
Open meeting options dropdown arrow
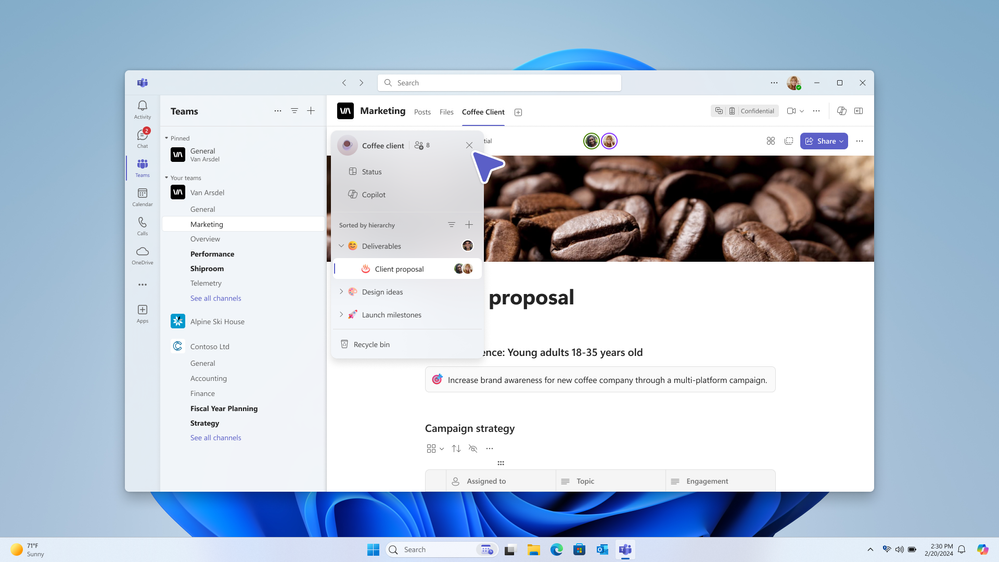(x=801, y=111)
